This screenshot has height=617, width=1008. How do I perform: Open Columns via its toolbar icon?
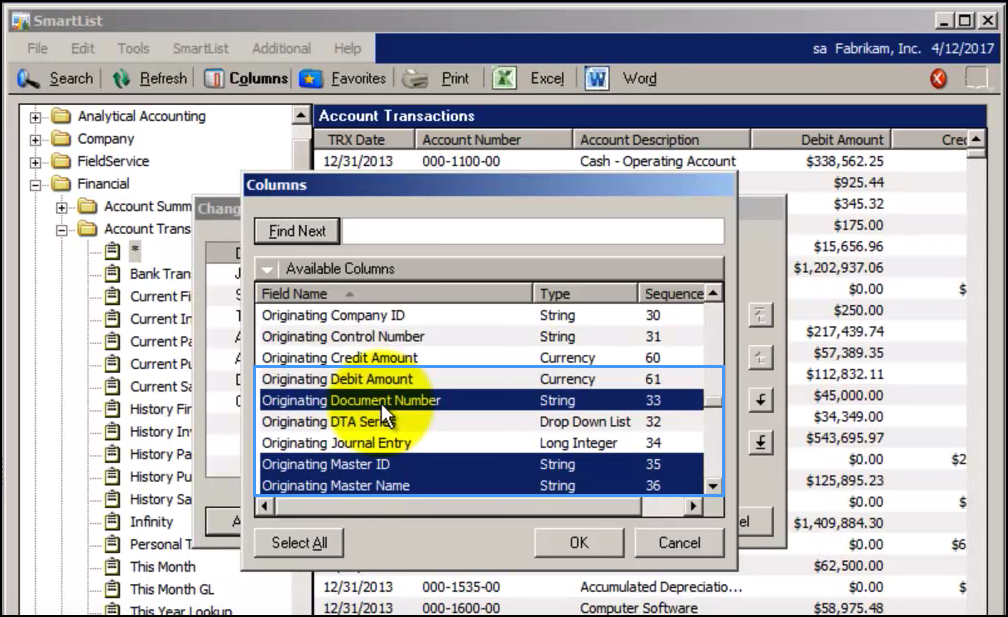click(x=213, y=78)
